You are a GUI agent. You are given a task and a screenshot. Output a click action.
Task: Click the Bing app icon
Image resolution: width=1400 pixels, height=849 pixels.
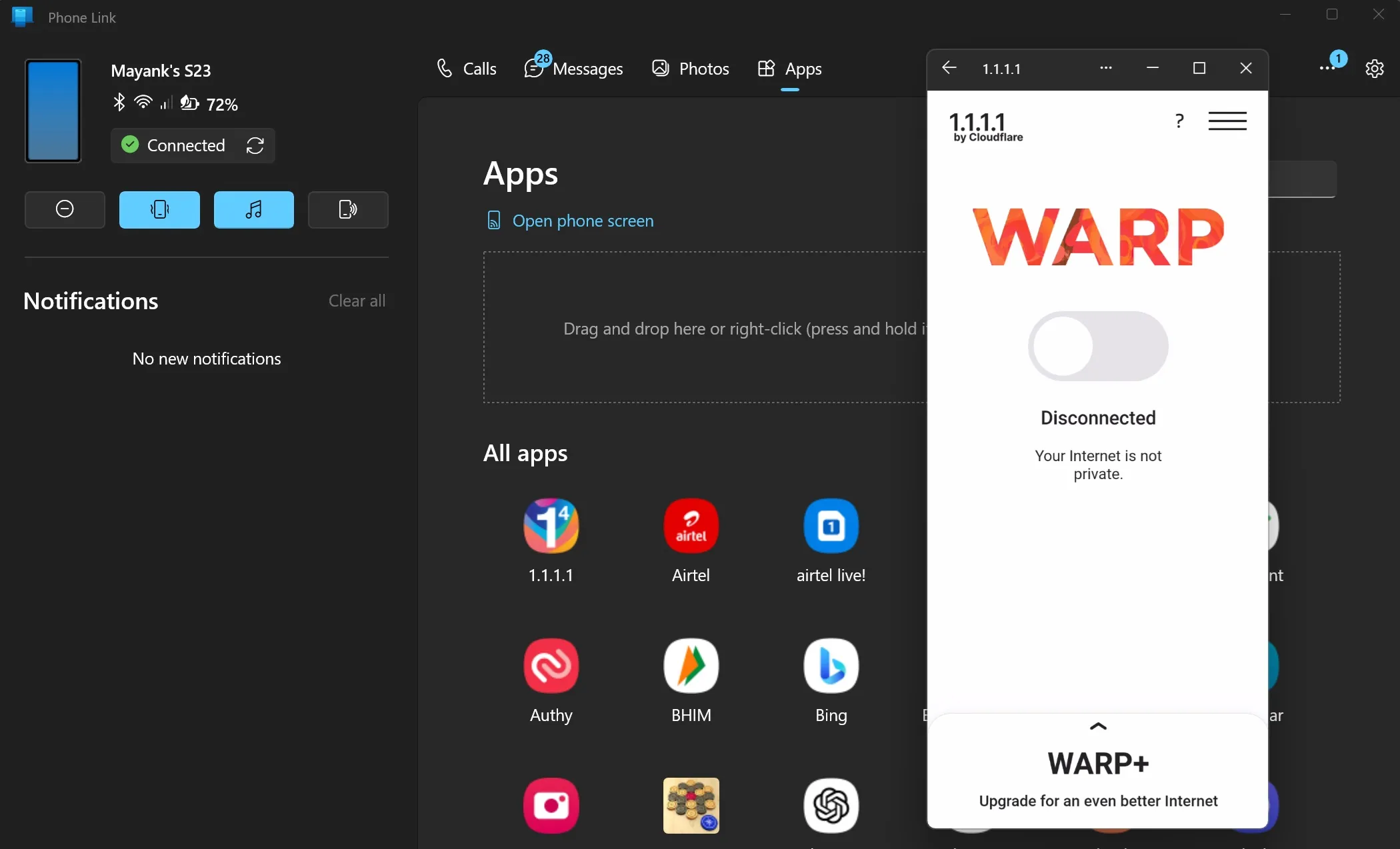pos(831,666)
